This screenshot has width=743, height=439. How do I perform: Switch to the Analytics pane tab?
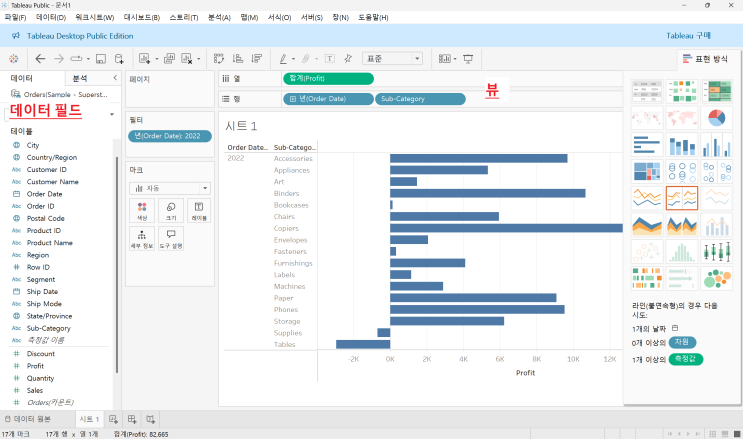tap(80, 78)
